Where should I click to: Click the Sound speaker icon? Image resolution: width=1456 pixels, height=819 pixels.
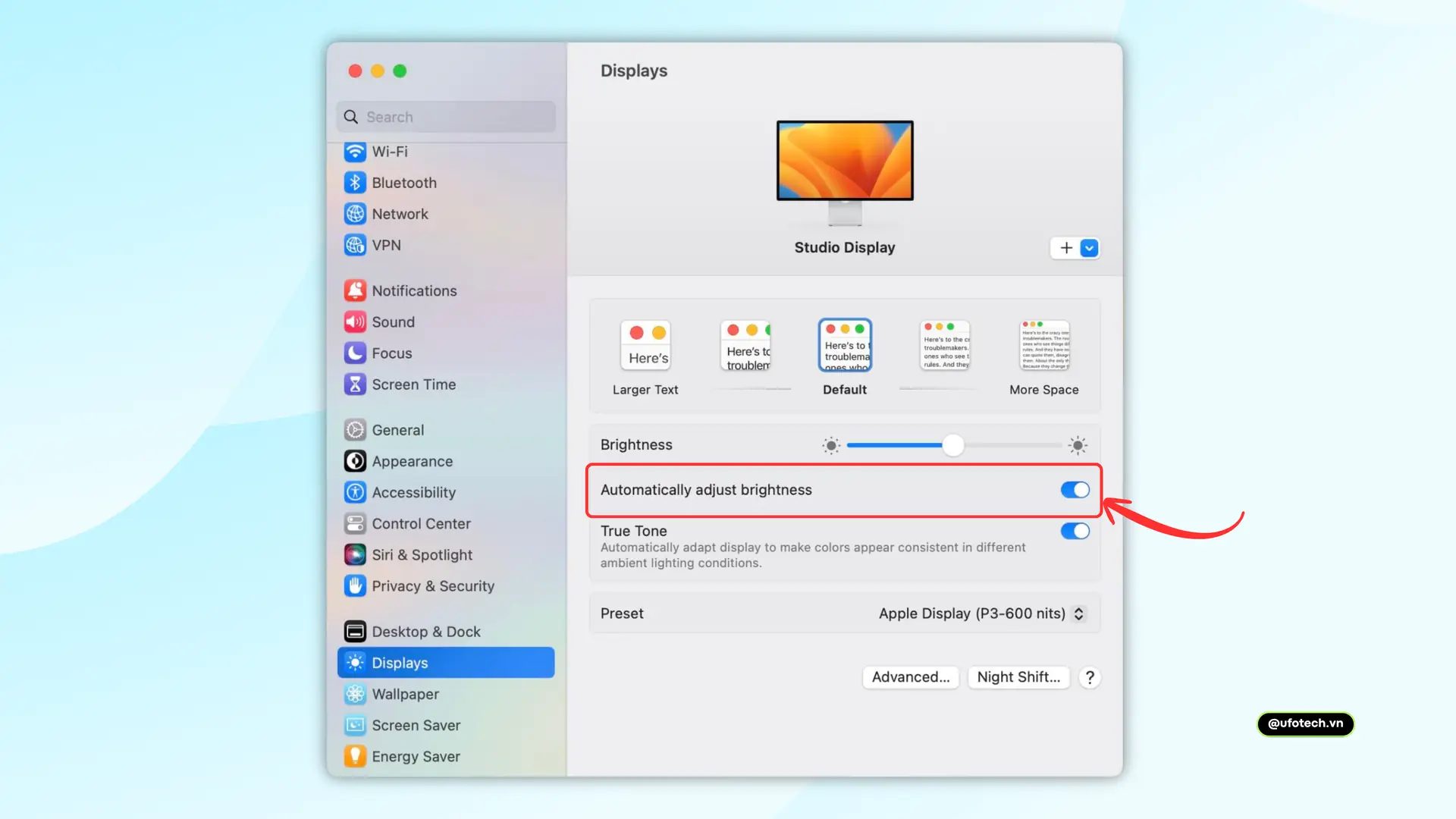click(x=355, y=322)
